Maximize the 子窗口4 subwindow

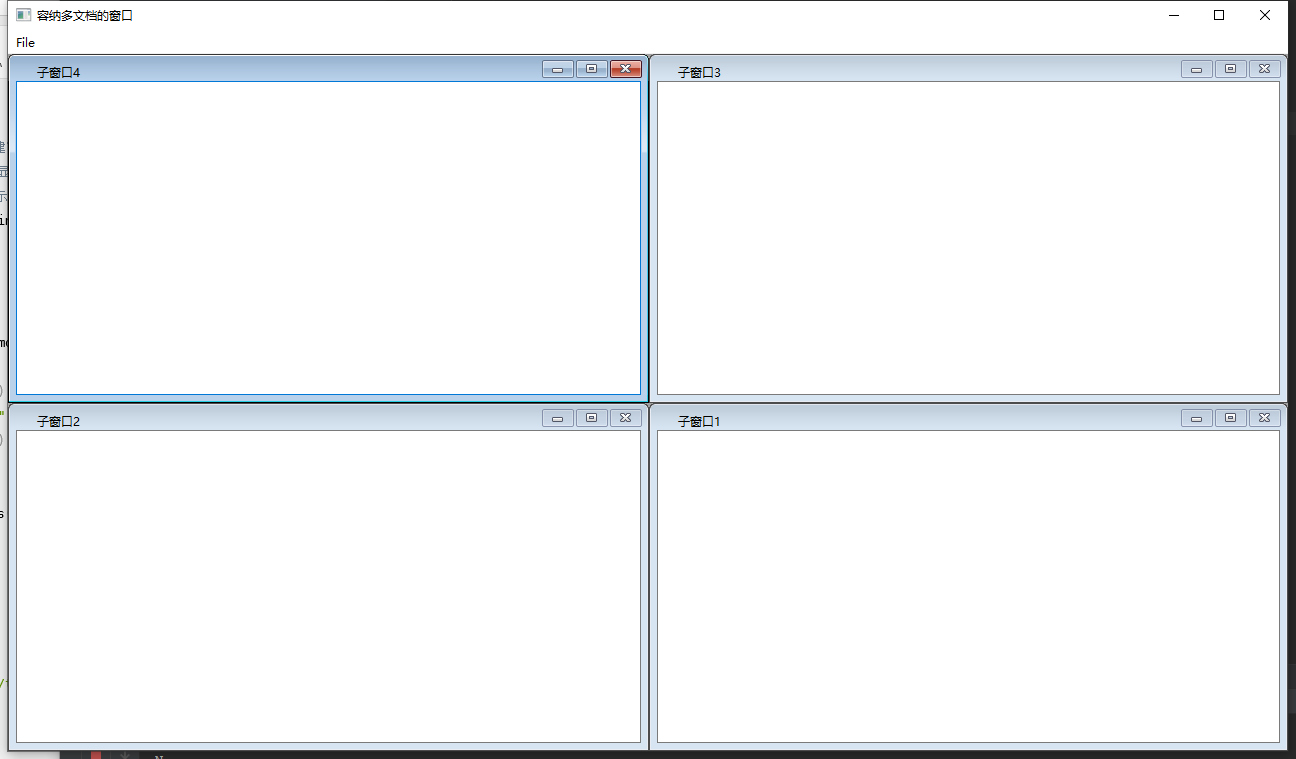coord(592,69)
